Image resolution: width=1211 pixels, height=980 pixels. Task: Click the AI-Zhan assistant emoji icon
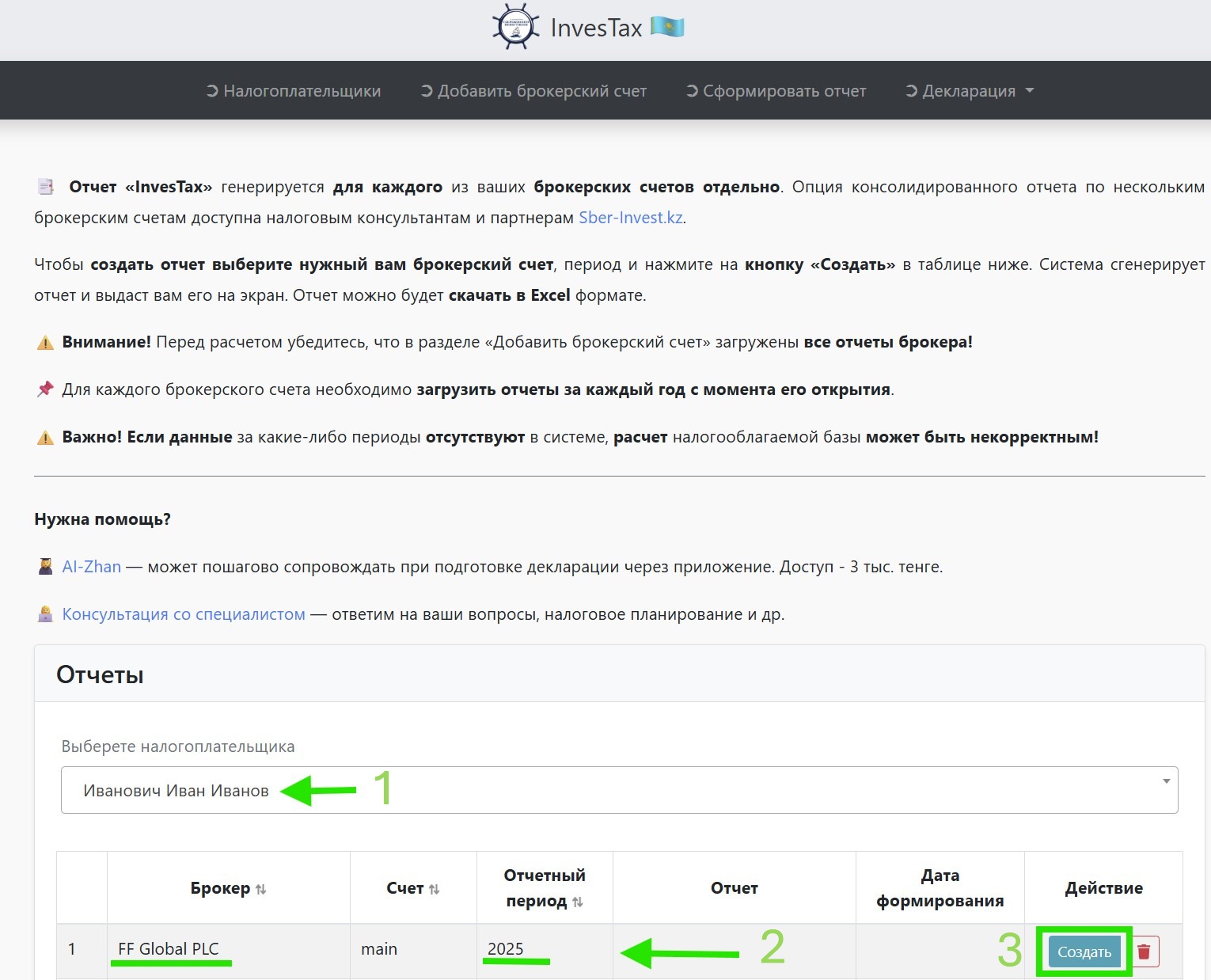click(x=45, y=567)
